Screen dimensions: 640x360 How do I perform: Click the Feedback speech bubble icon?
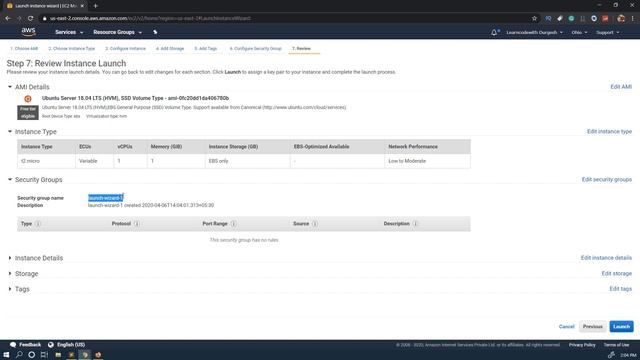[x=13, y=344]
